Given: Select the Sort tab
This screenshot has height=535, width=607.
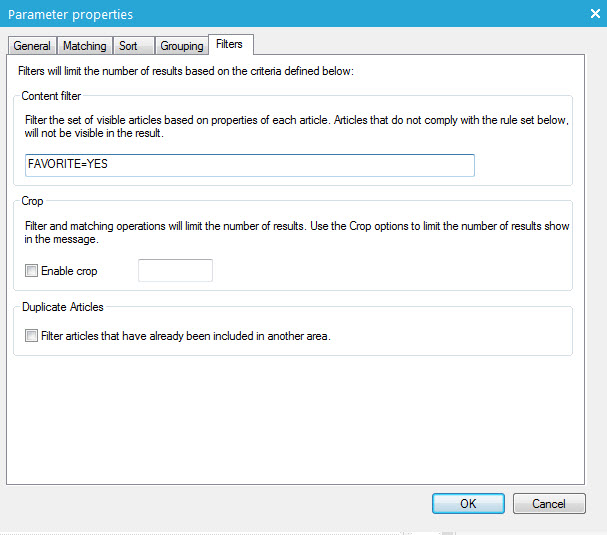Looking at the screenshot, I should tap(129, 46).
